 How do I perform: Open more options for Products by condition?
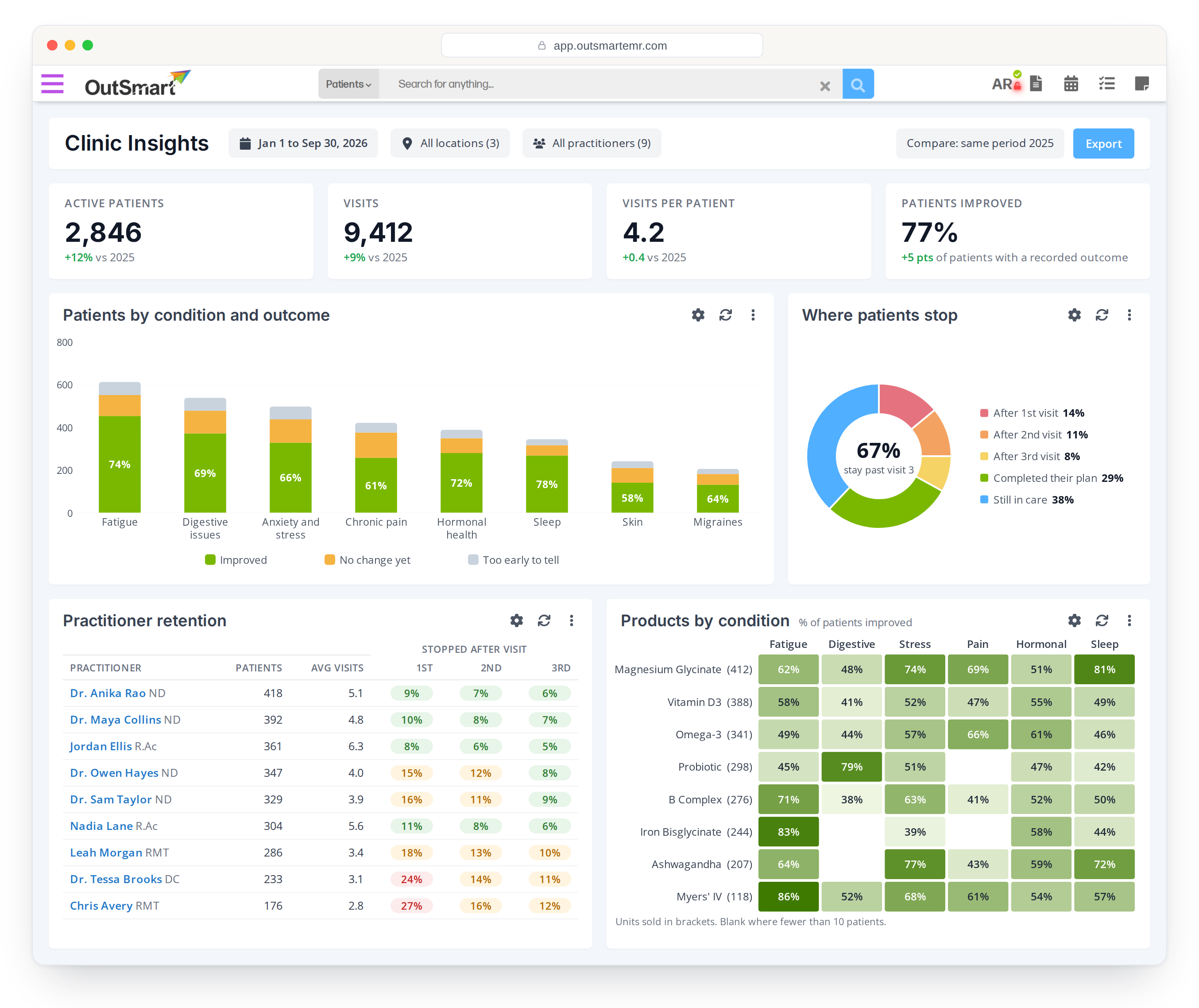click(x=1129, y=620)
